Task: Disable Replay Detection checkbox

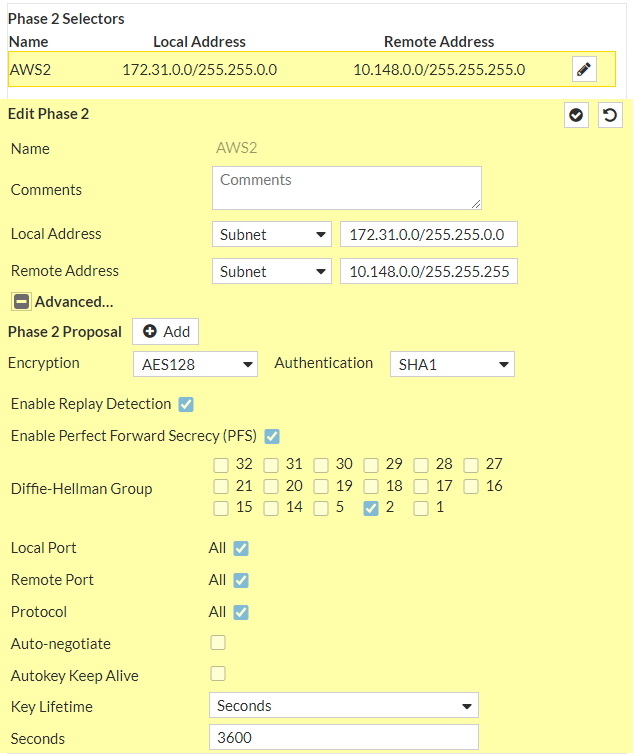Action: (185, 404)
